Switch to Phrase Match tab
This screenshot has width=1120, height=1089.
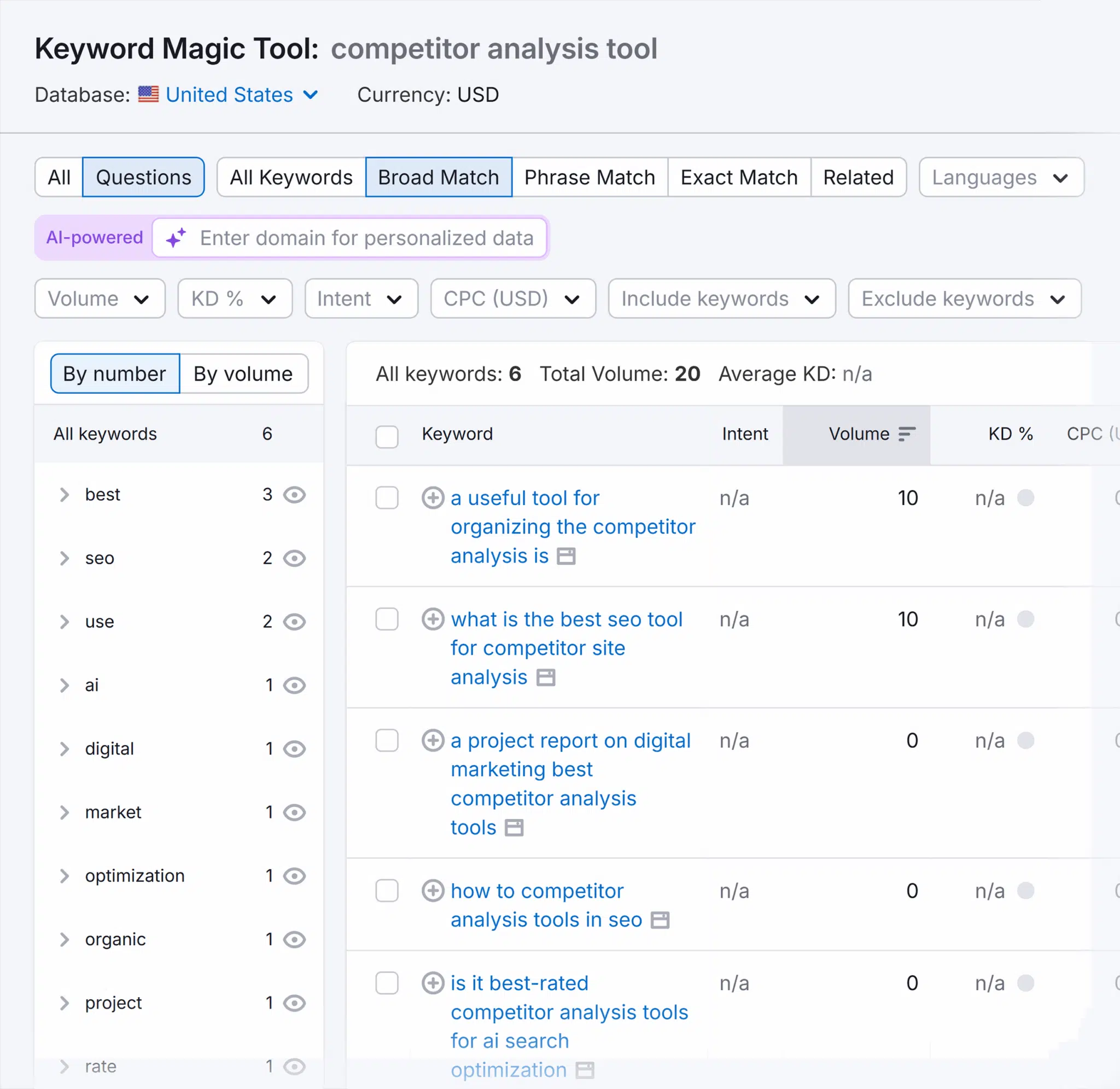(x=590, y=177)
